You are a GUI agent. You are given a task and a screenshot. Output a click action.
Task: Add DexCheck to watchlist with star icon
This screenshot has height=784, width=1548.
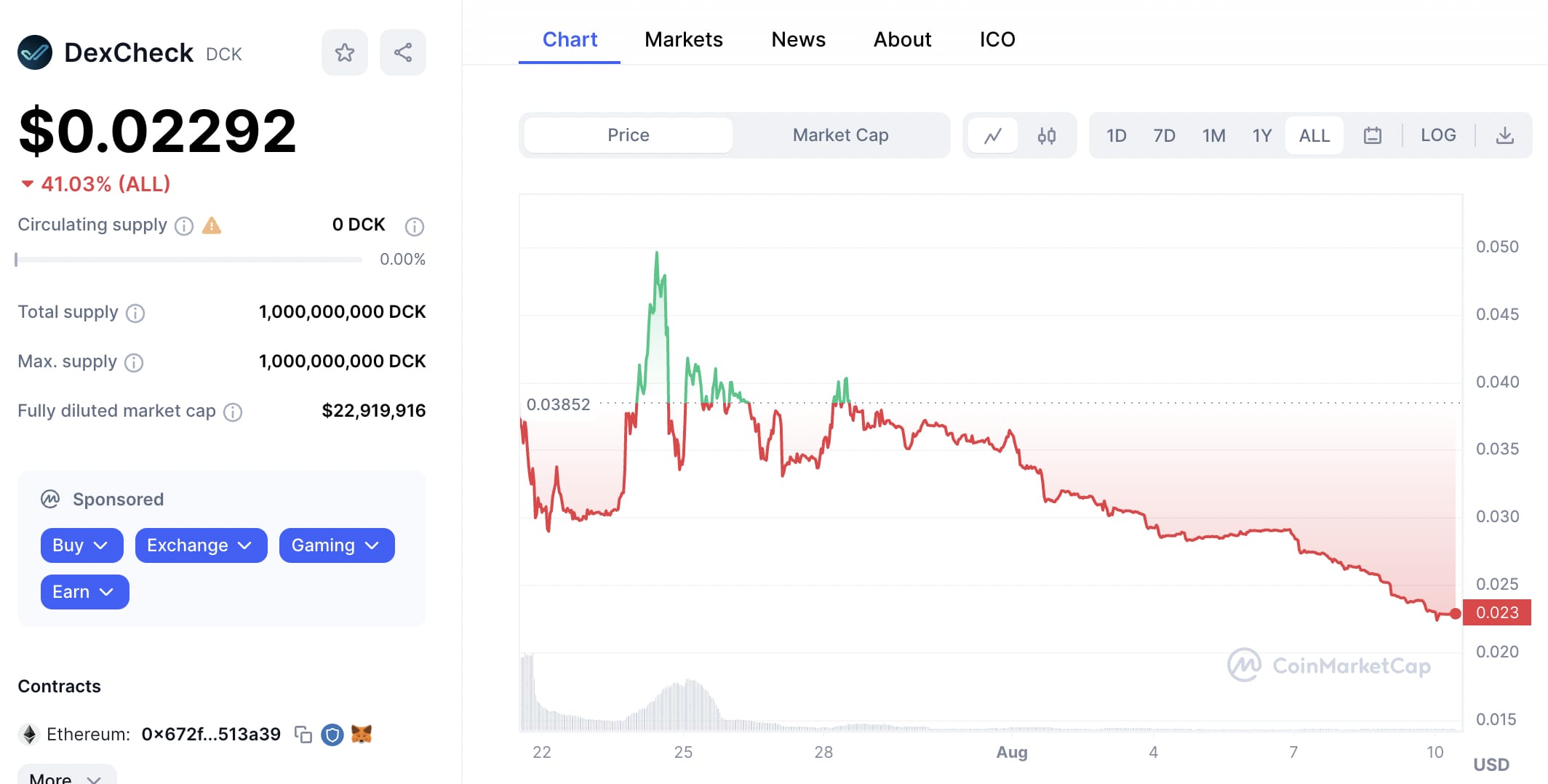click(x=345, y=52)
